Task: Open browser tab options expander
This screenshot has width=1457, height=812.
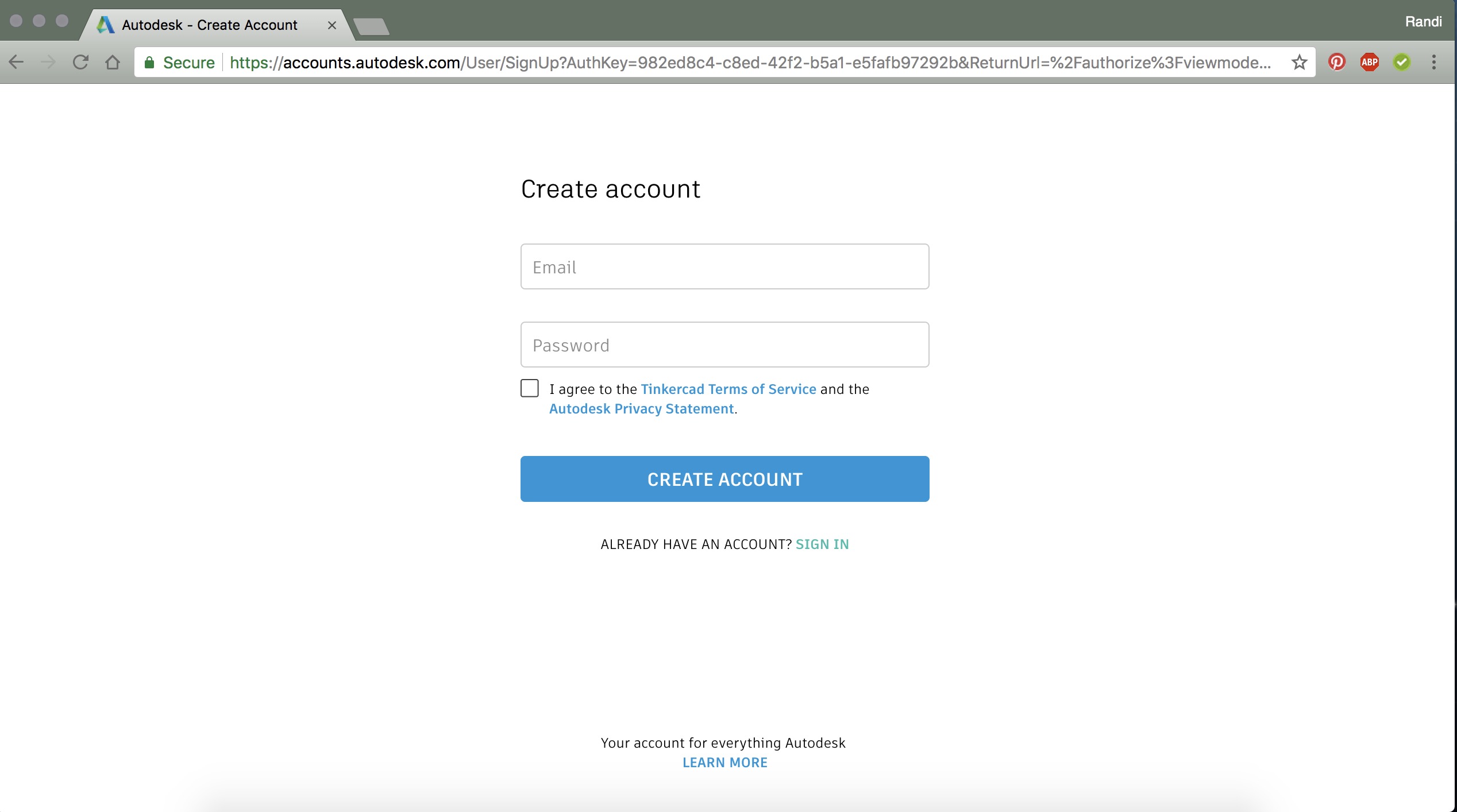Action: pos(371,23)
